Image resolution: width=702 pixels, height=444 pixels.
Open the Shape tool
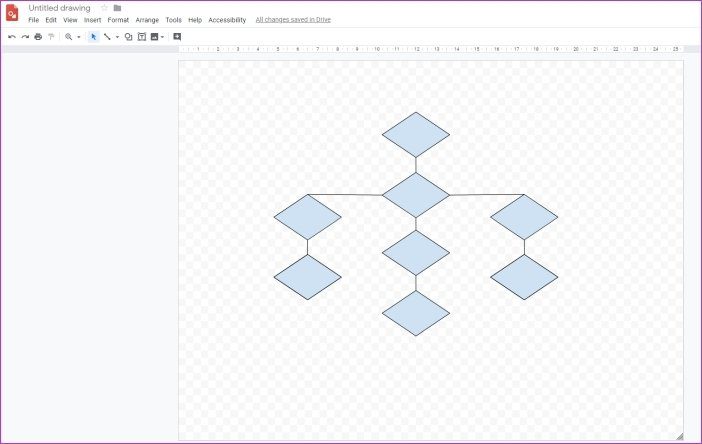click(x=128, y=37)
